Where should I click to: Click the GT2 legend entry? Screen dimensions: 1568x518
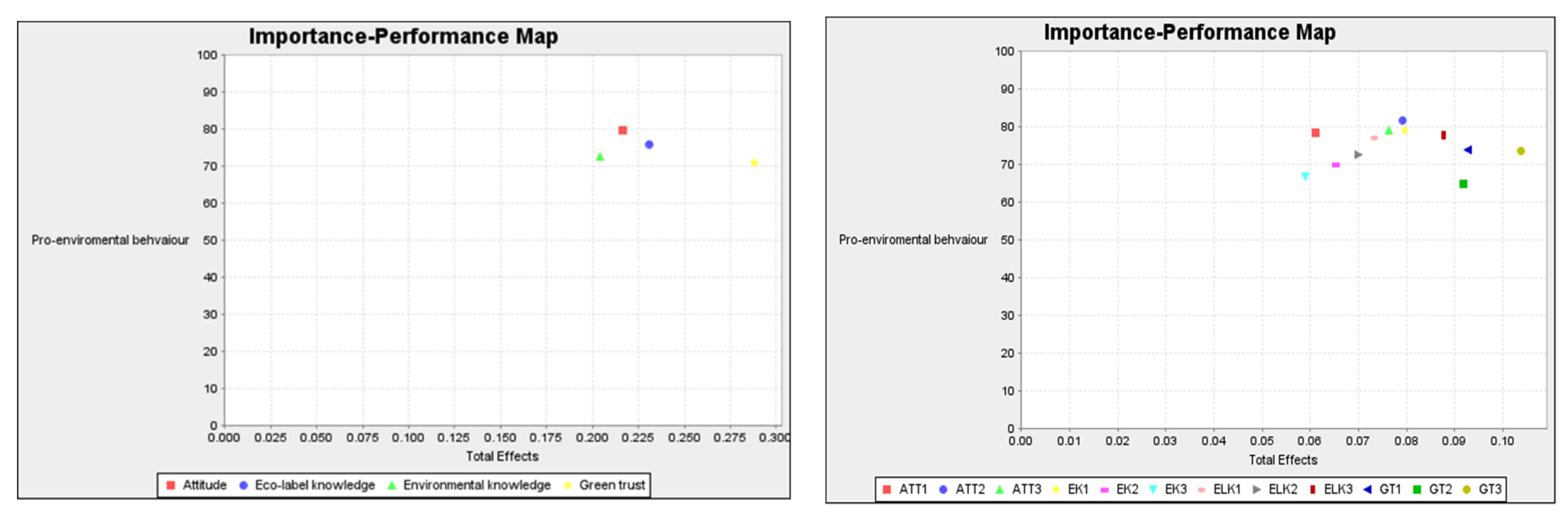click(x=1439, y=489)
